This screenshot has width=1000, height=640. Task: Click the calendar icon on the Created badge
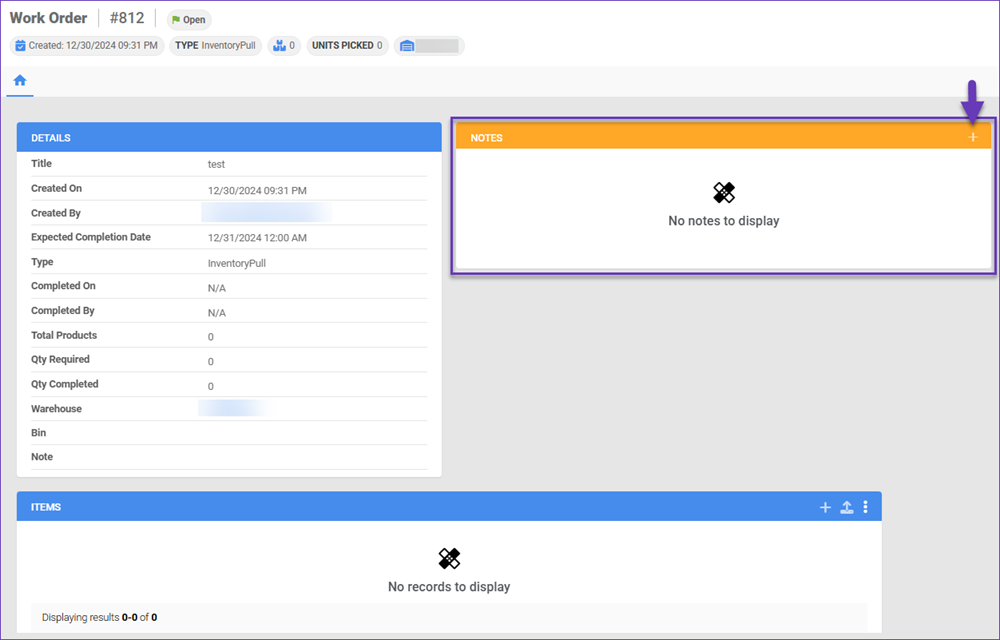tap(19, 45)
